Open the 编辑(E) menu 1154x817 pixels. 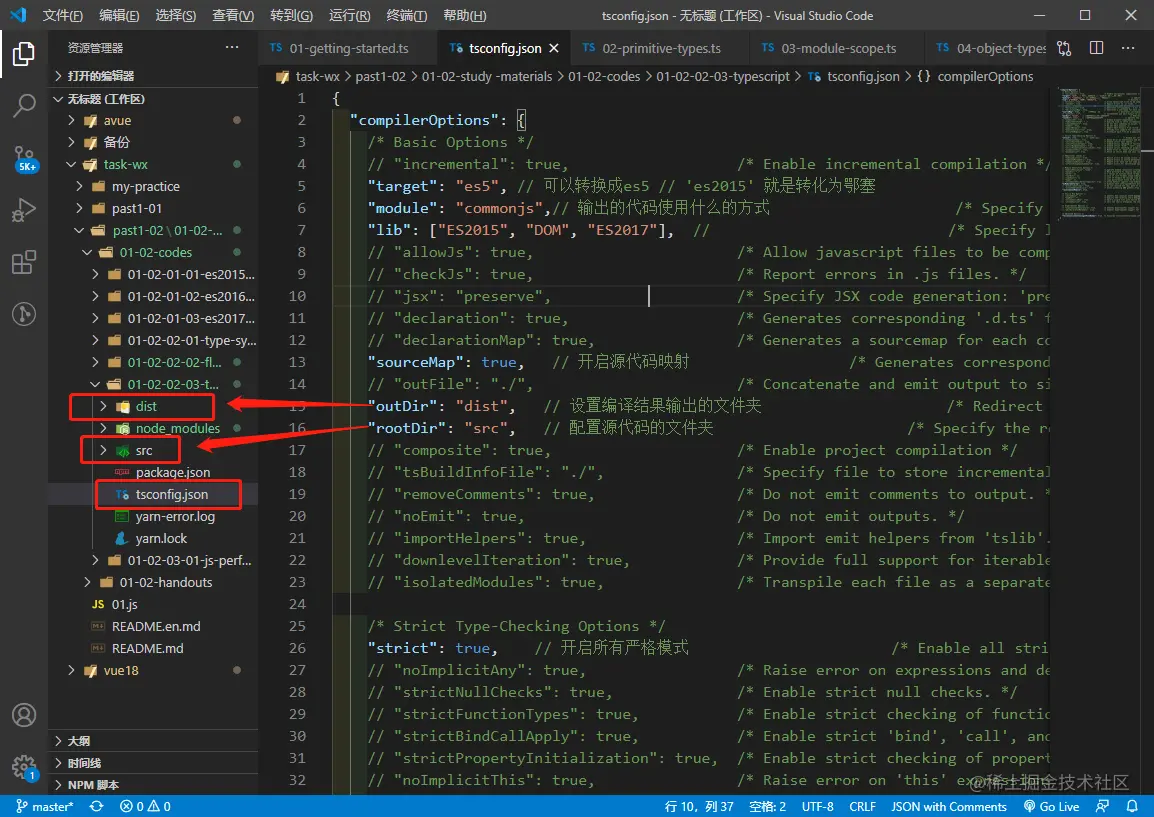click(119, 15)
